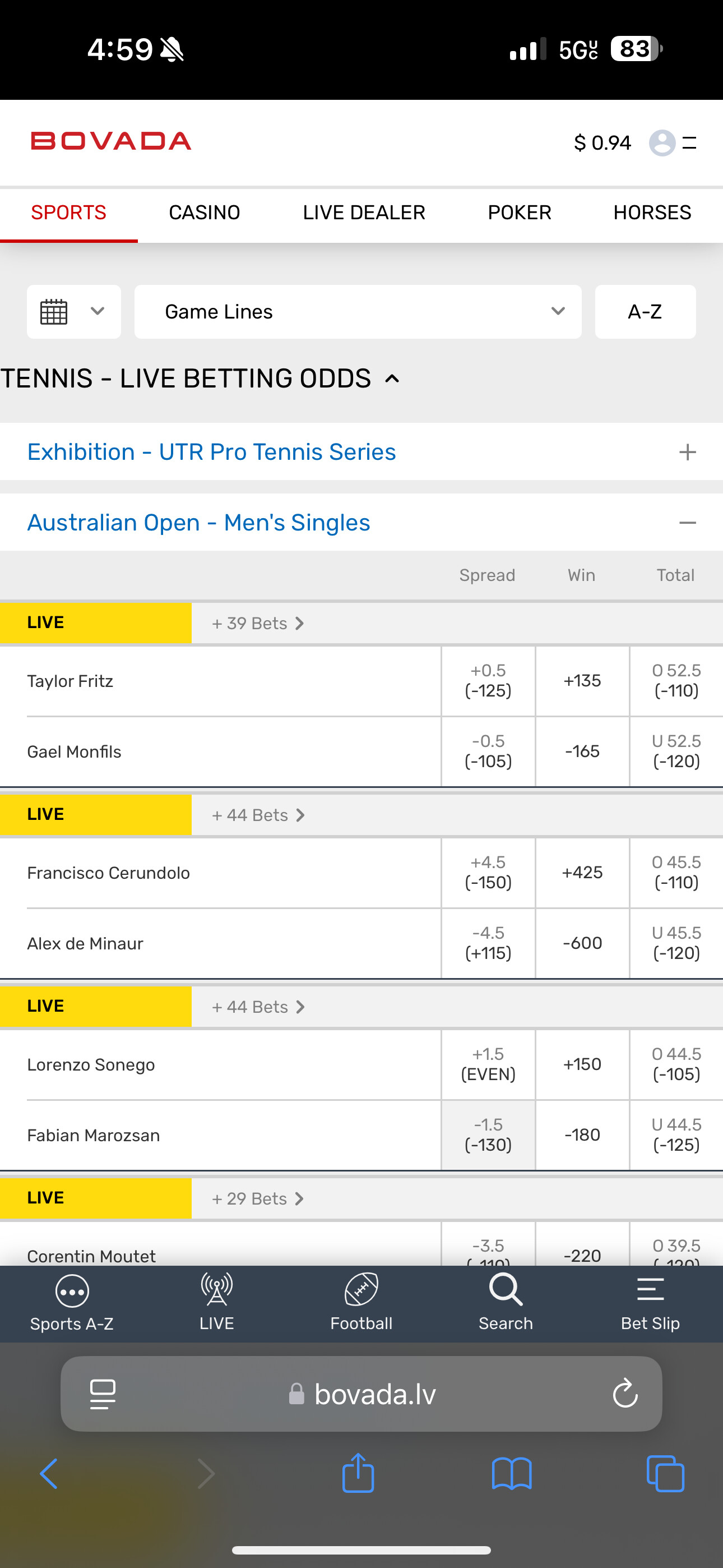Screen dimensions: 723x1568
Task: Open the account profile avatar icon
Action: coord(662,143)
